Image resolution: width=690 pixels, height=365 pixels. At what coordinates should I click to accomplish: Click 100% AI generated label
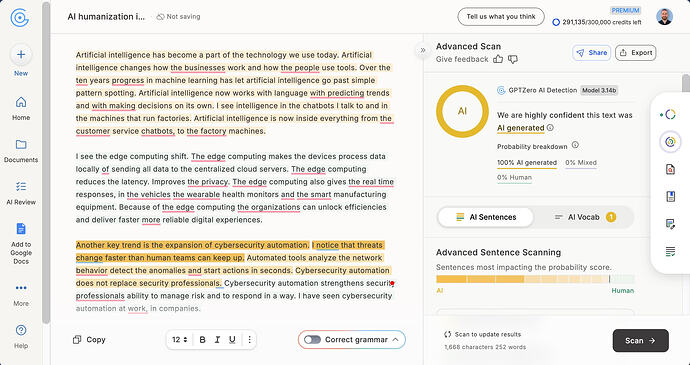tap(527, 162)
